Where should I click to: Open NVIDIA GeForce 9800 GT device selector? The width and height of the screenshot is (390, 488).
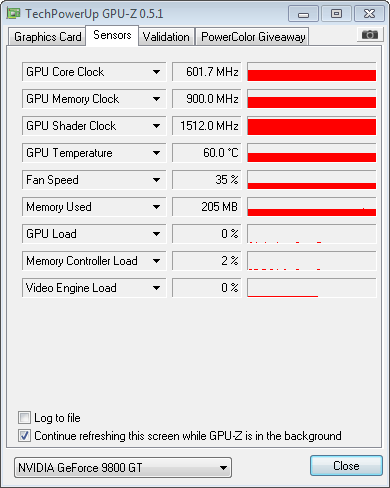123,467
